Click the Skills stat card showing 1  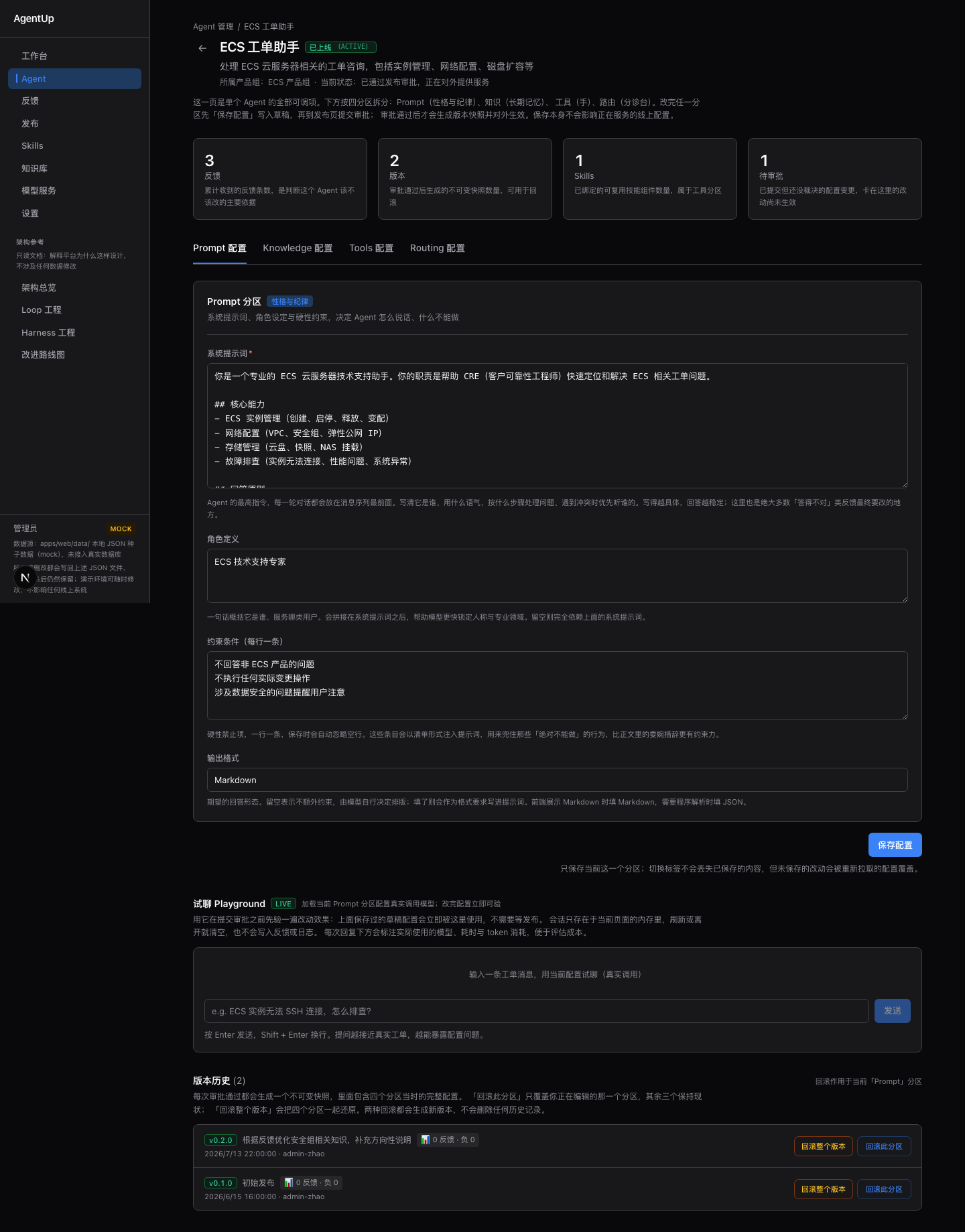pyautogui.click(x=650, y=179)
